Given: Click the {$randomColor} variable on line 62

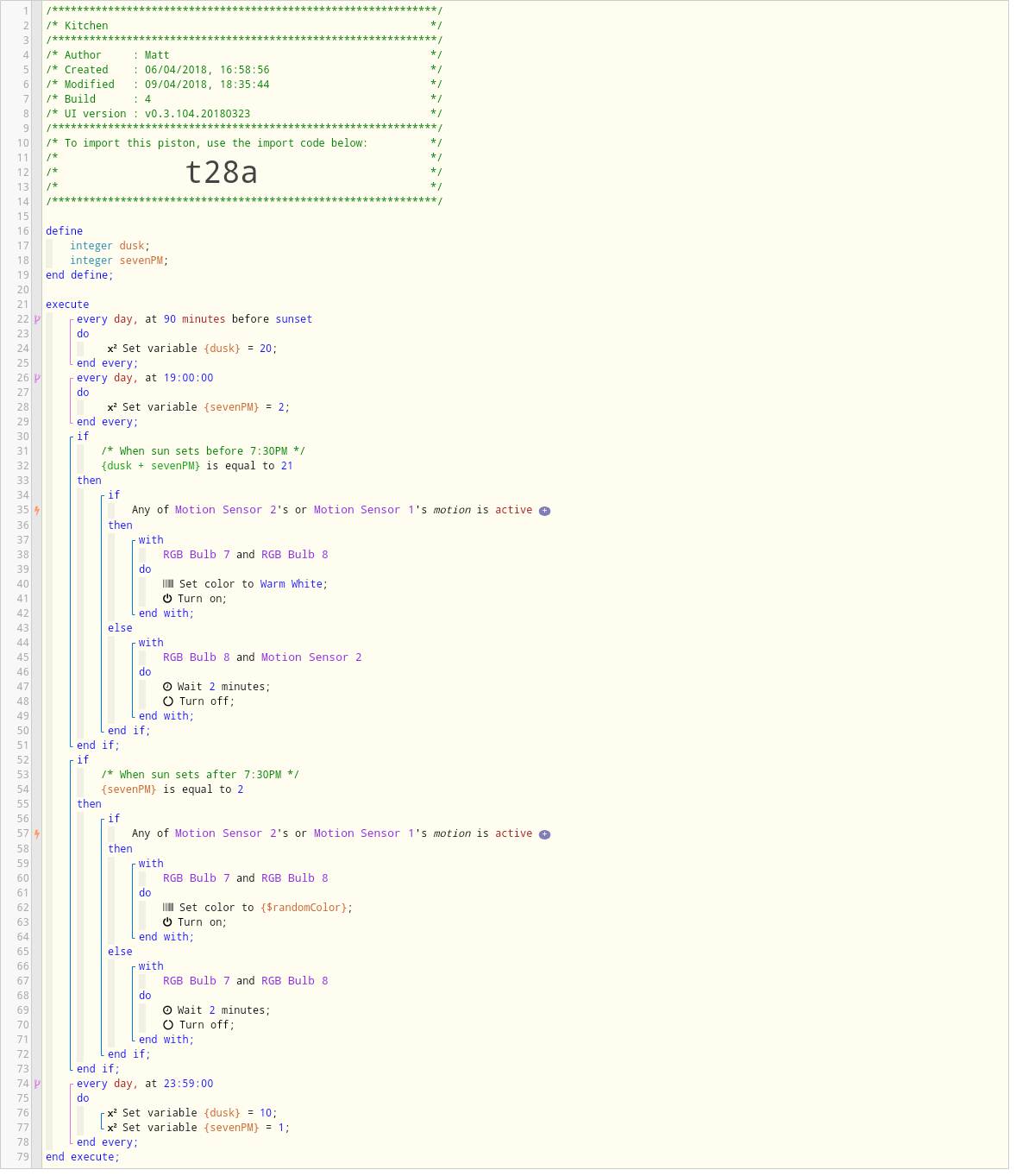Looking at the screenshot, I should tap(304, 908).
